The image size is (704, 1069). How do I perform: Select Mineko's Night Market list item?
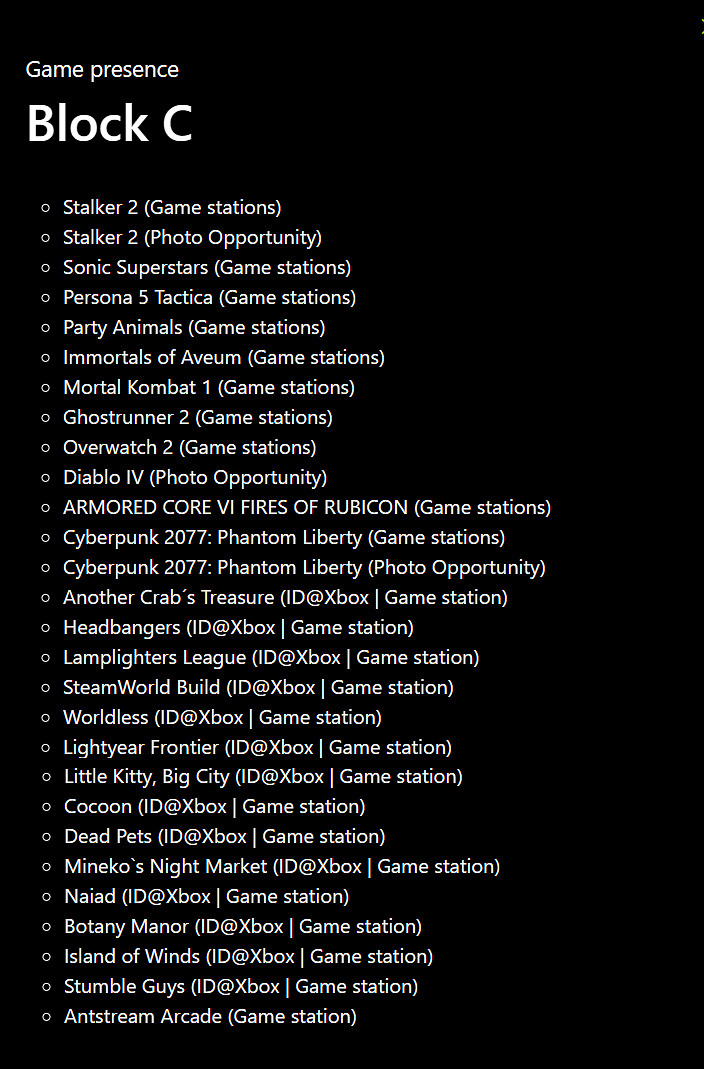282,867
